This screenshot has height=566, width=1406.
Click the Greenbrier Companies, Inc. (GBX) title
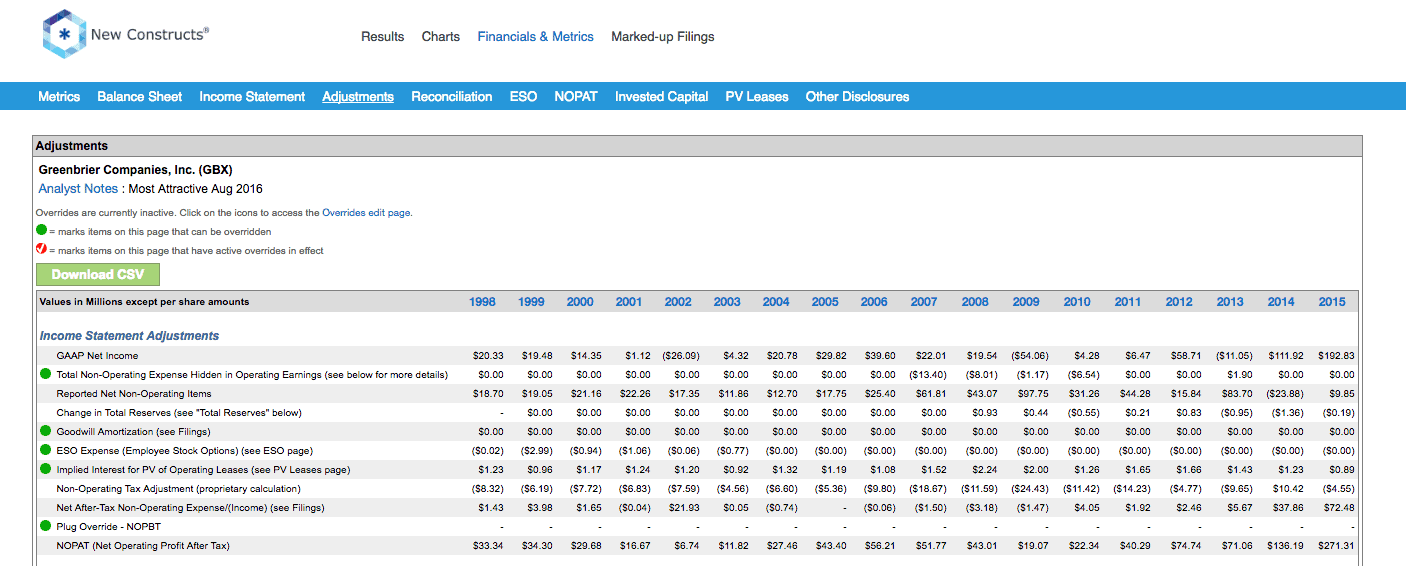tap(136, 170)
